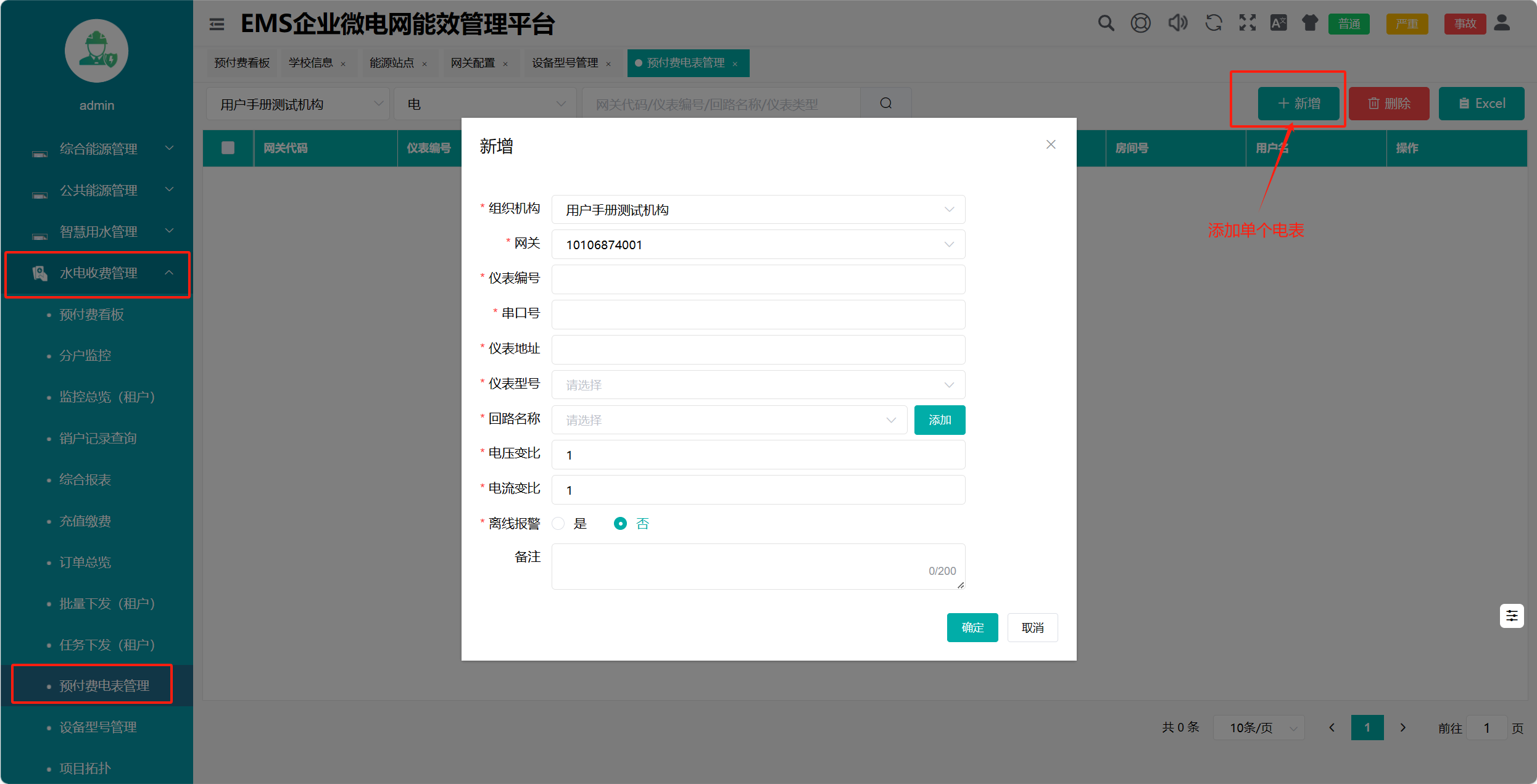Image resolution: width=1537 pixels, height=784 pixels.
Task: Open 充值缴费 in the sidebar
Action: coord(85,521)
